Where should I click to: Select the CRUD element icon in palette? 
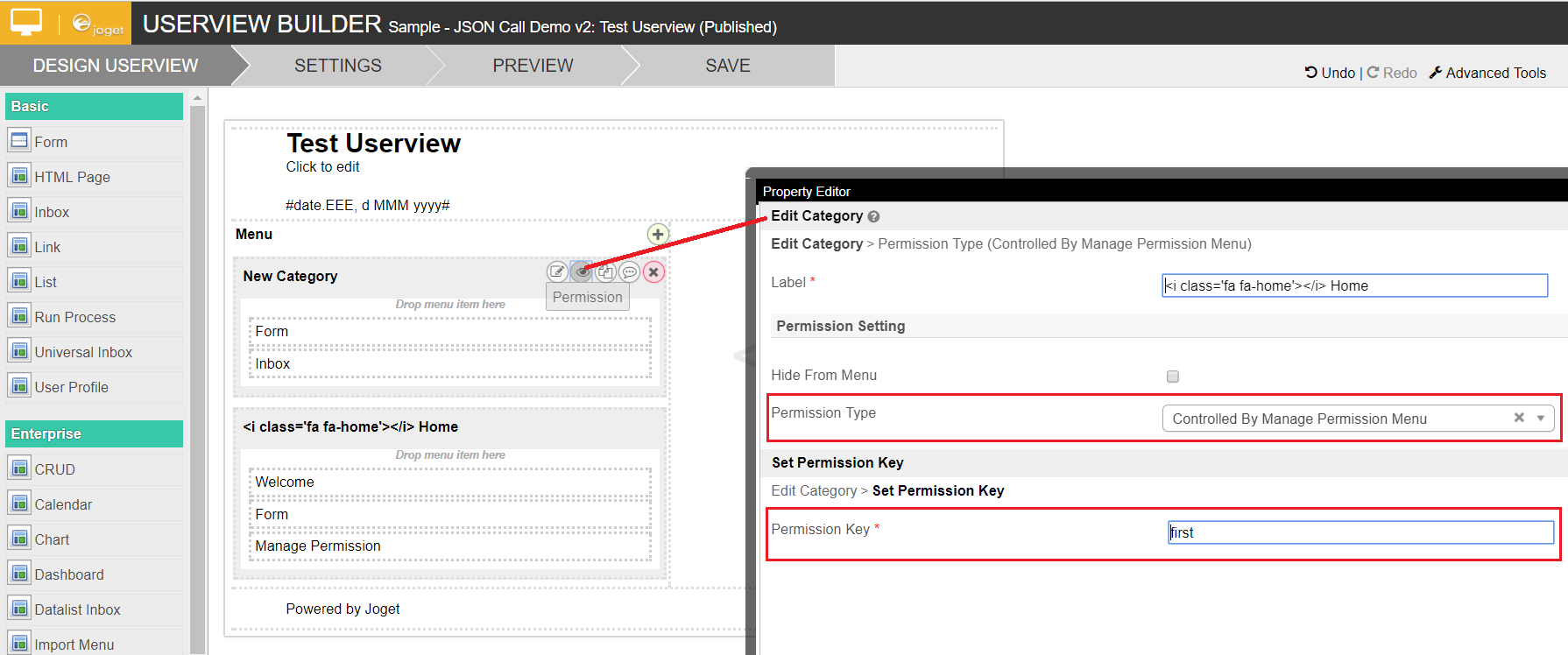(x=19, y=468)
